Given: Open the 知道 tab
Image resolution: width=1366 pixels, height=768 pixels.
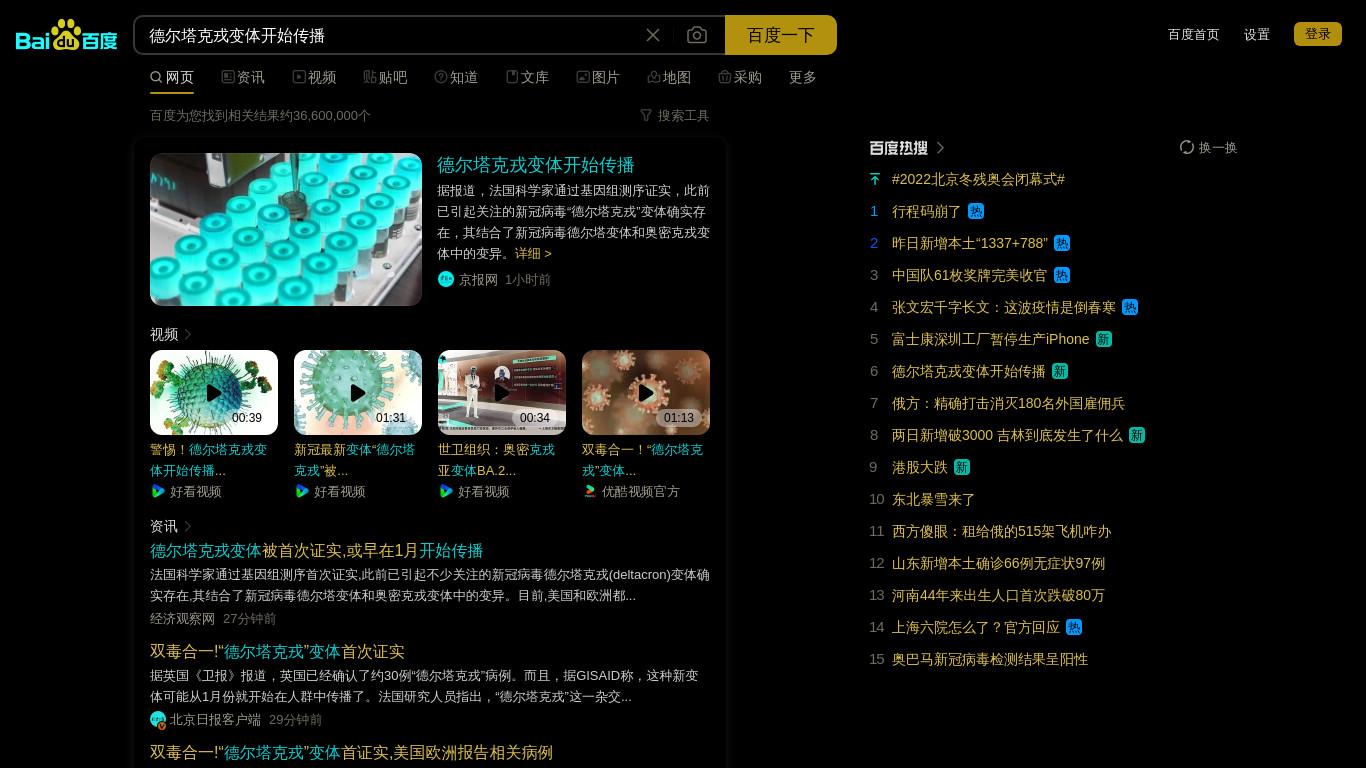Looking at the screenshot, I should (x=456, y=77).
